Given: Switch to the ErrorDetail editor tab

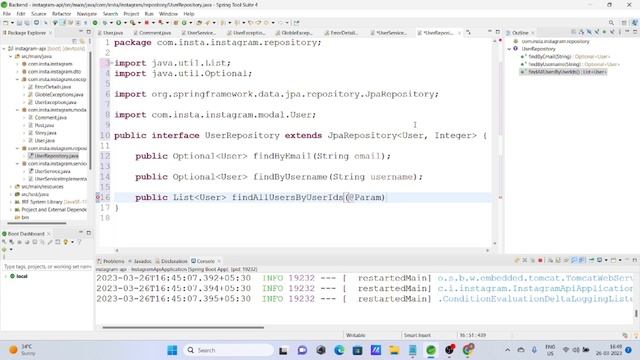Looking at the screenshot, I should 342,32.
